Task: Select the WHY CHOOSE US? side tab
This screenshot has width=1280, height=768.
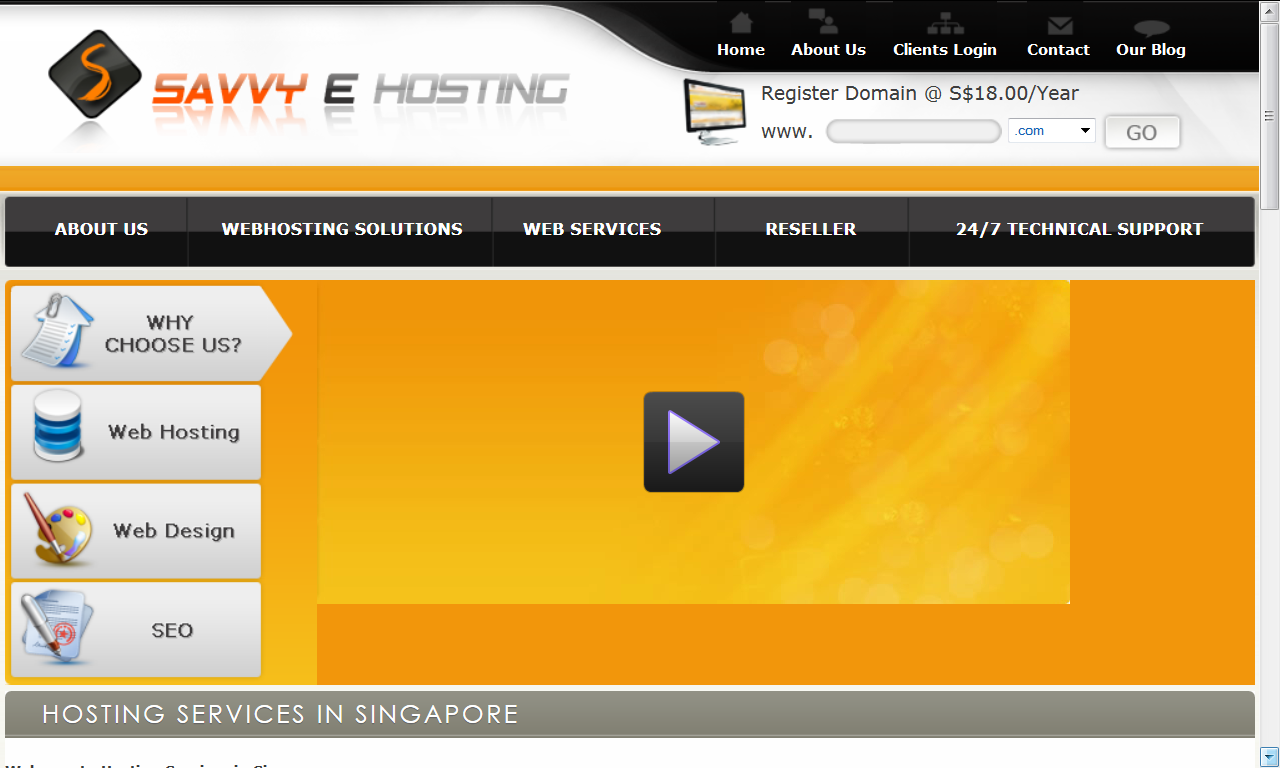Action: pos(151,334)
